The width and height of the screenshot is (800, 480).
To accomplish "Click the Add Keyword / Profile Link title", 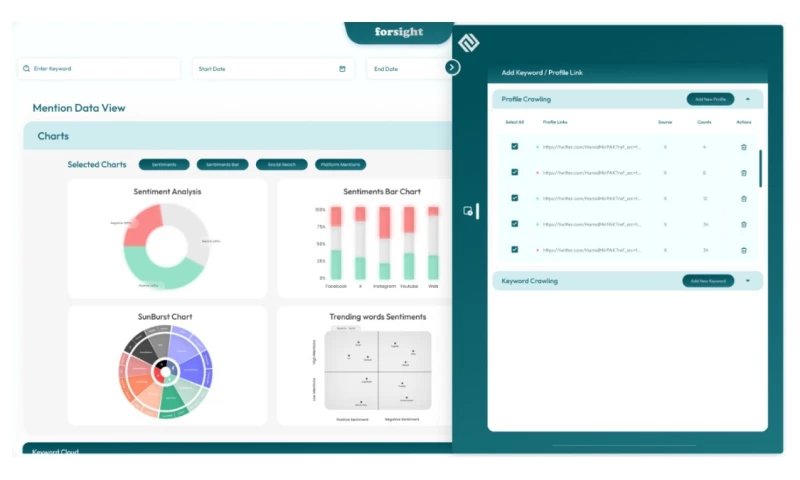I will click(542, 72).
